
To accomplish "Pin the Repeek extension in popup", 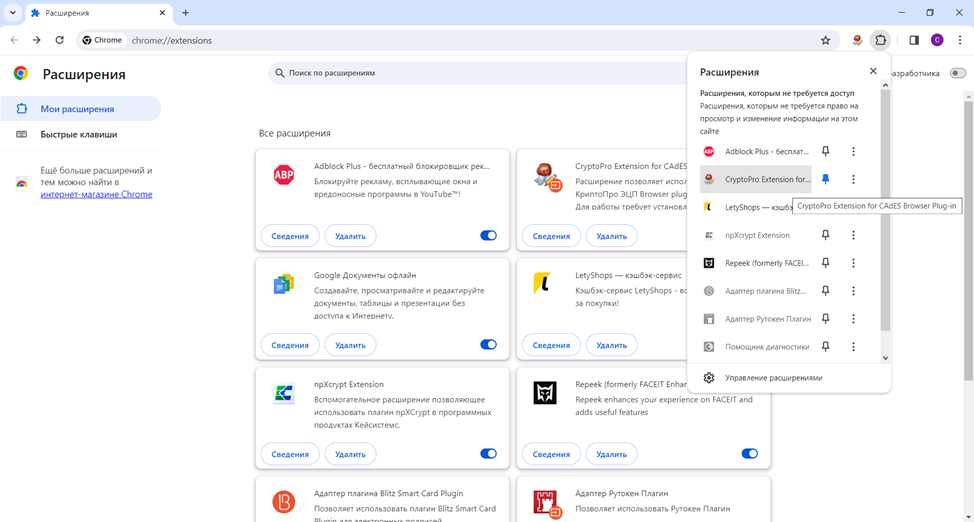I will [x=825, y=263].
